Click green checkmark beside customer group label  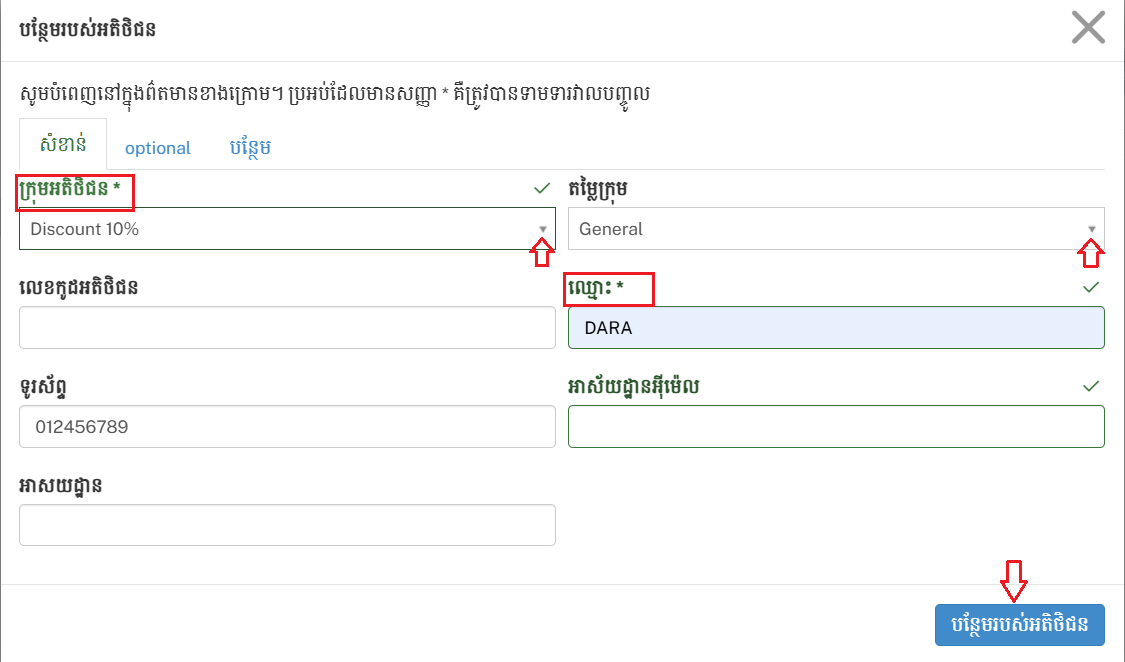(x=542, y=188)
